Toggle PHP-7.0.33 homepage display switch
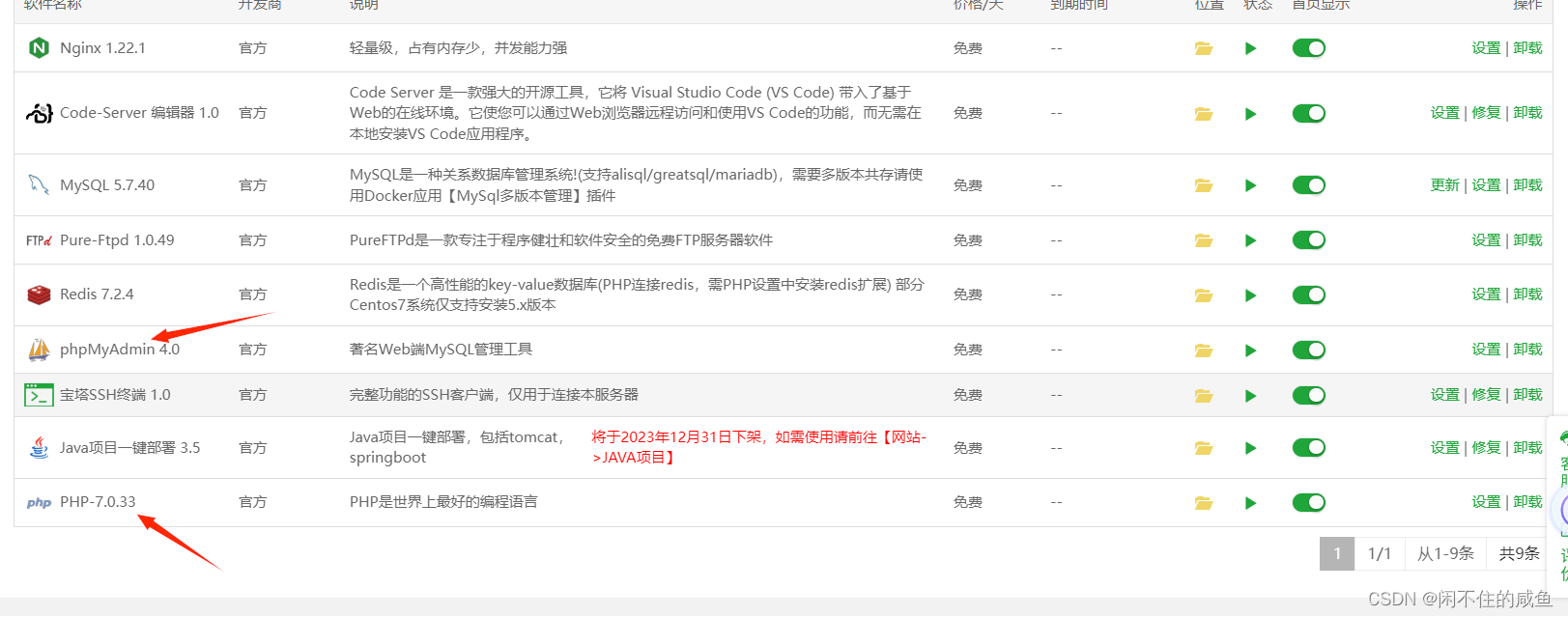Screen dimensions: 1568x617 pos(1309,503)
